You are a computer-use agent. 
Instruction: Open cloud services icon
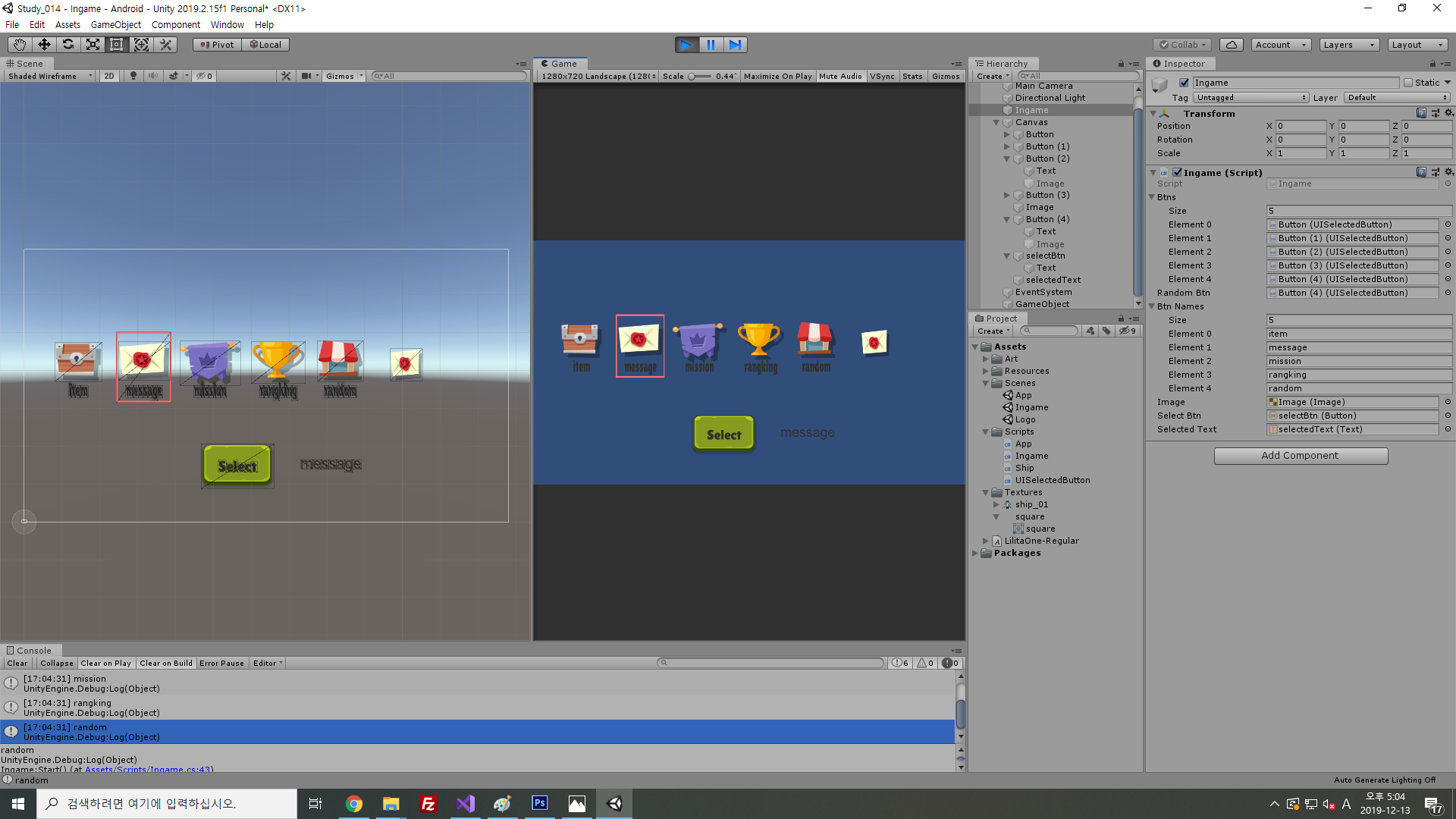(1232, 45)
